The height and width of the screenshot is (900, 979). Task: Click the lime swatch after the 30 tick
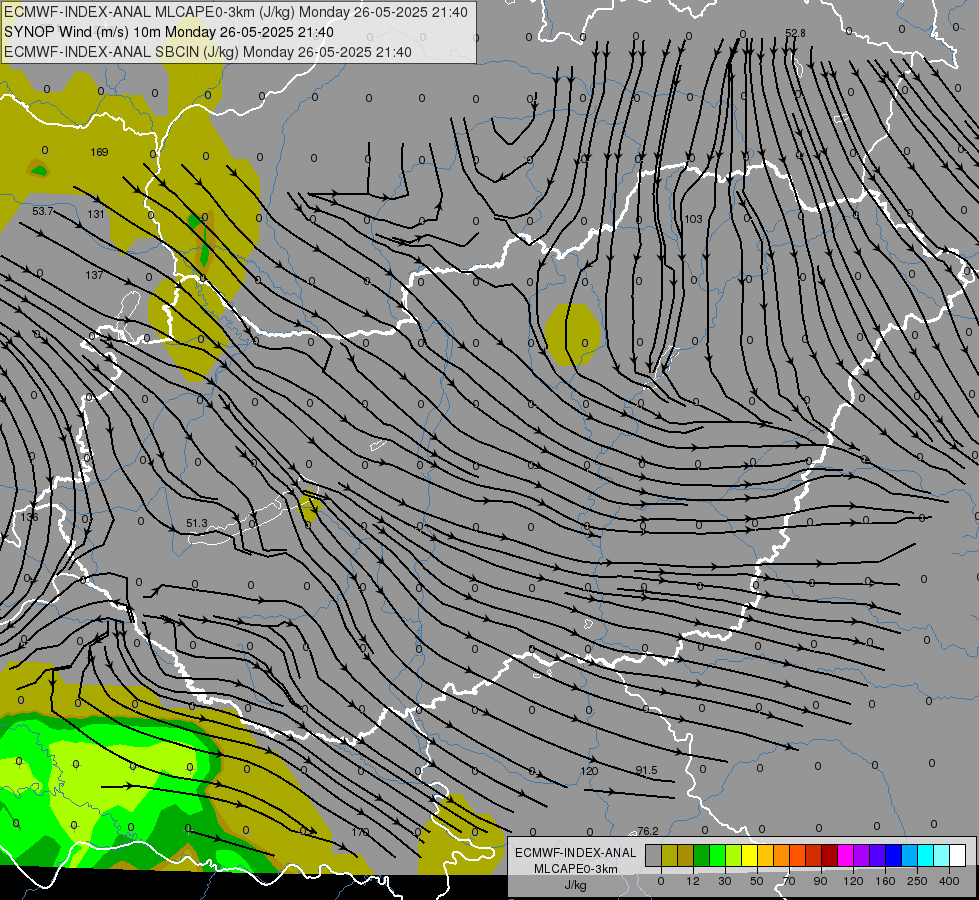click(734, 855)
